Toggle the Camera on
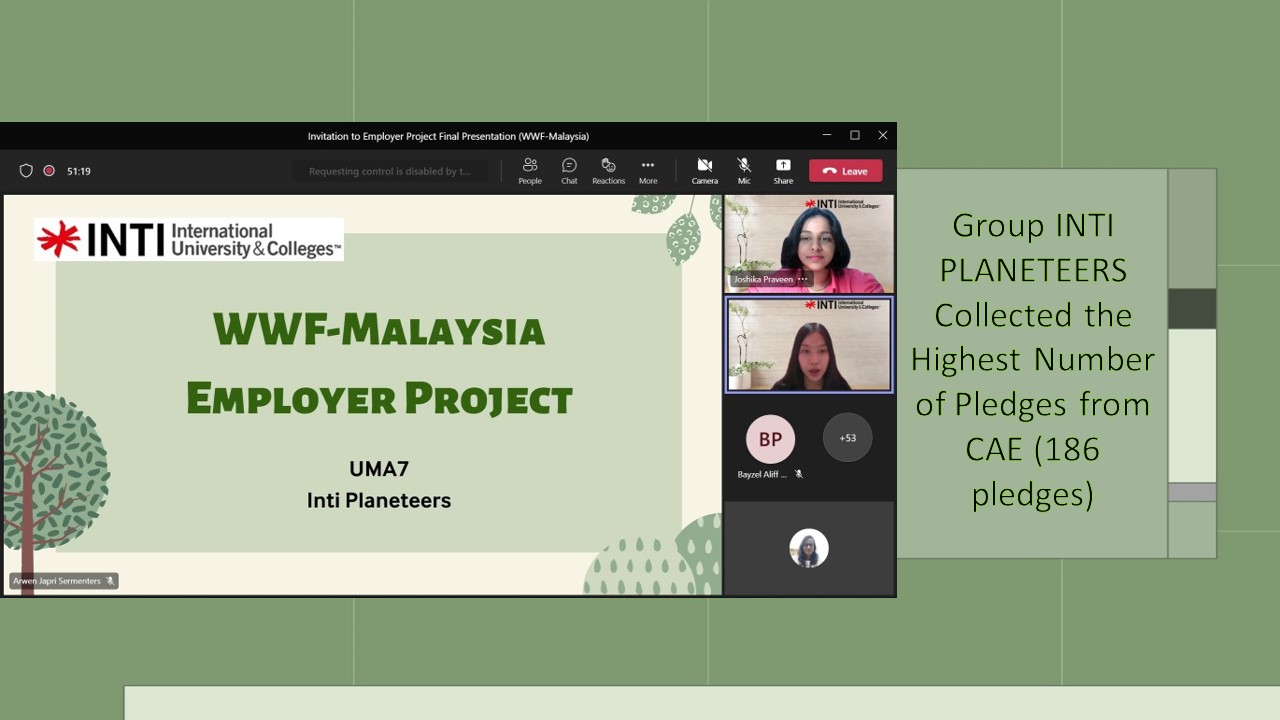The width and height of the screenshot is (1280, 720). pyautogui.click(x=705, y=171)
